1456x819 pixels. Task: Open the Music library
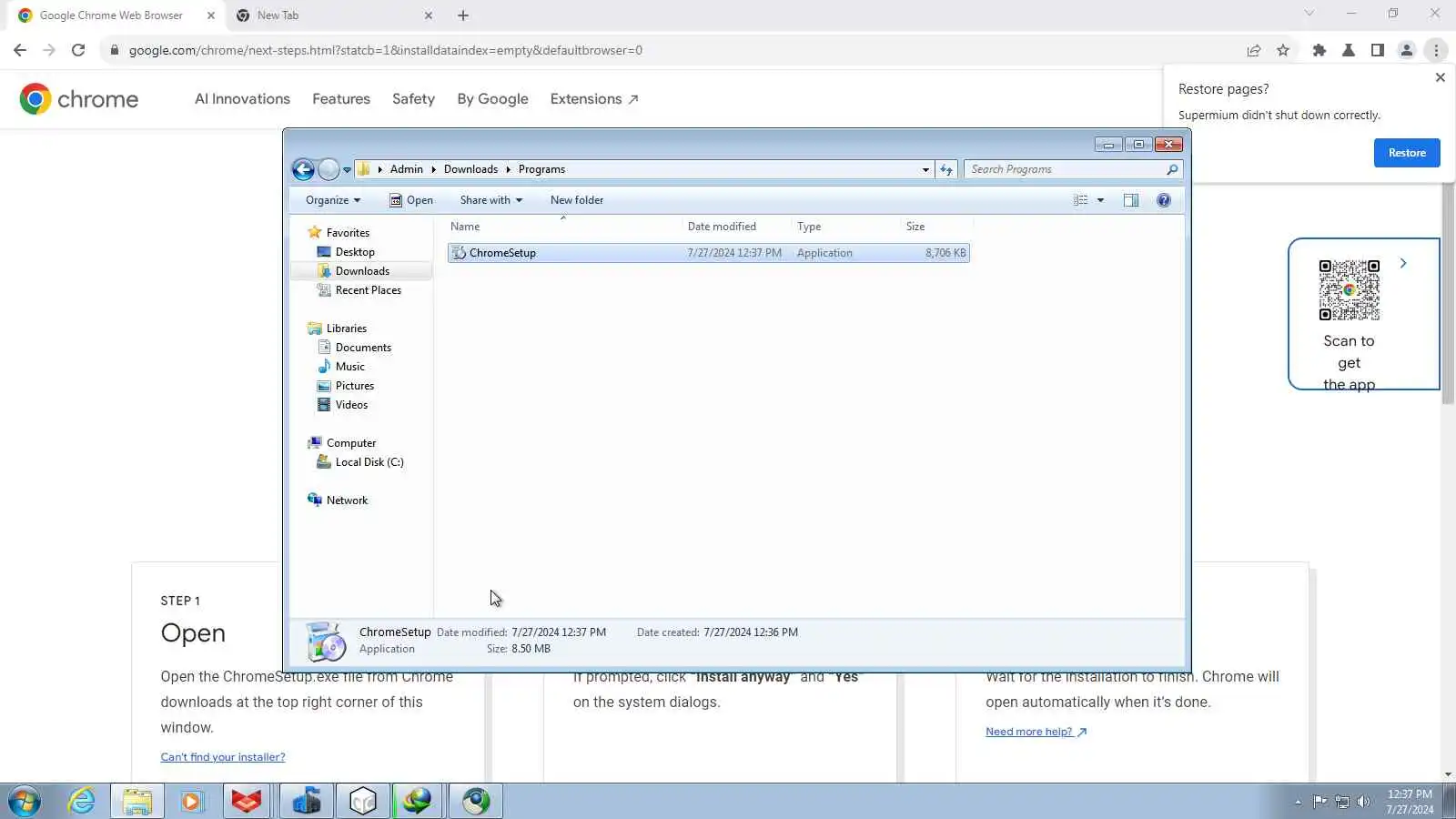click(350, 367)
